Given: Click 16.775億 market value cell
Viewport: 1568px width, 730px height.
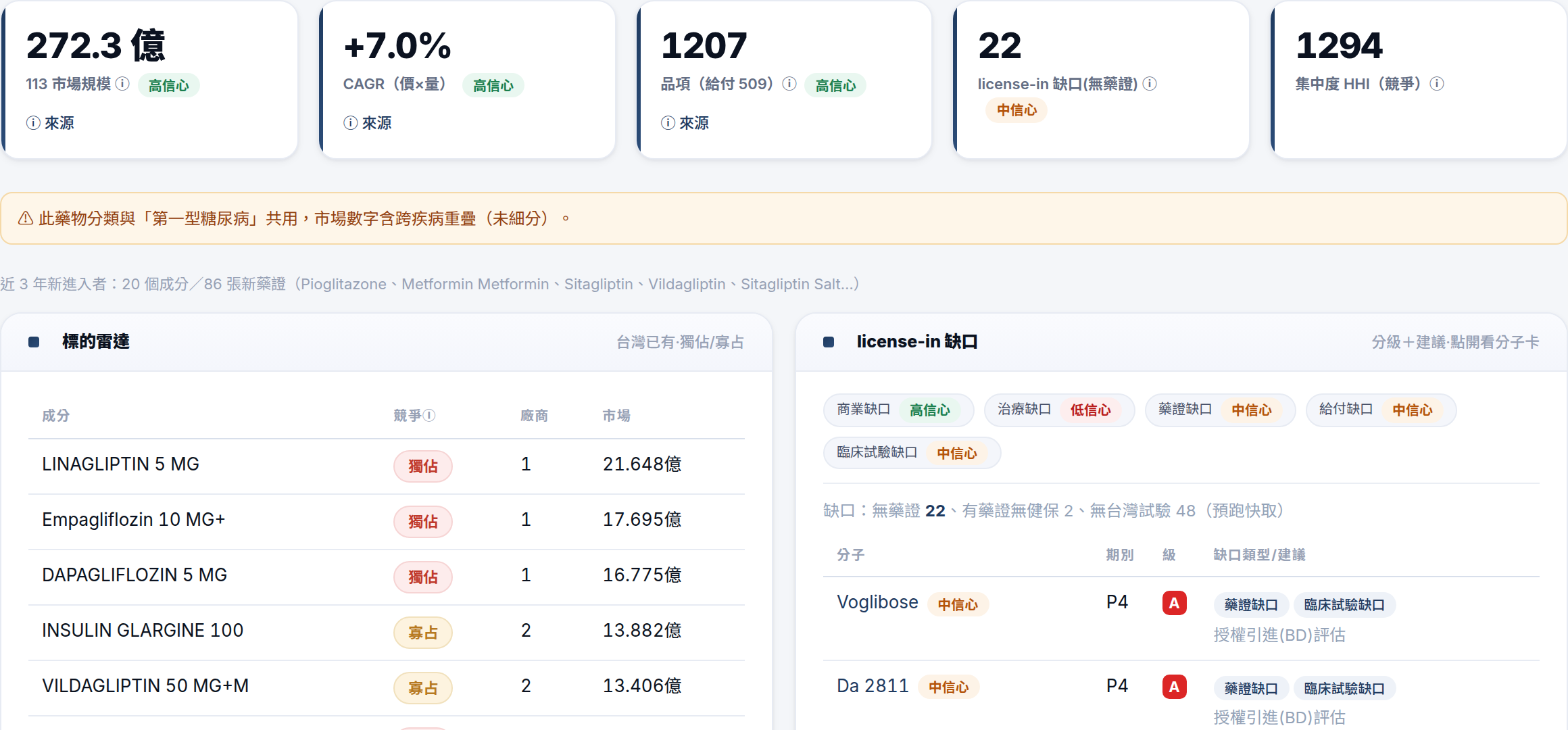Looking at the screenshot, I should tap(642, 575).
